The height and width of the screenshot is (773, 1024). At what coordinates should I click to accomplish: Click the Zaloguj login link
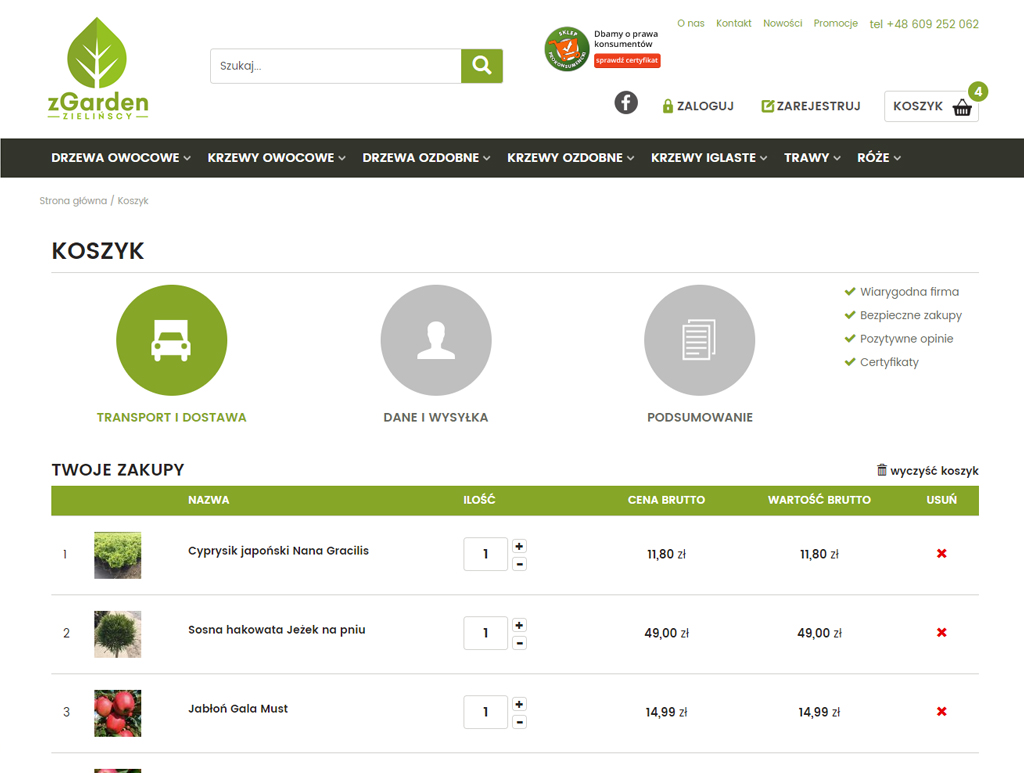tap(698, 106)
